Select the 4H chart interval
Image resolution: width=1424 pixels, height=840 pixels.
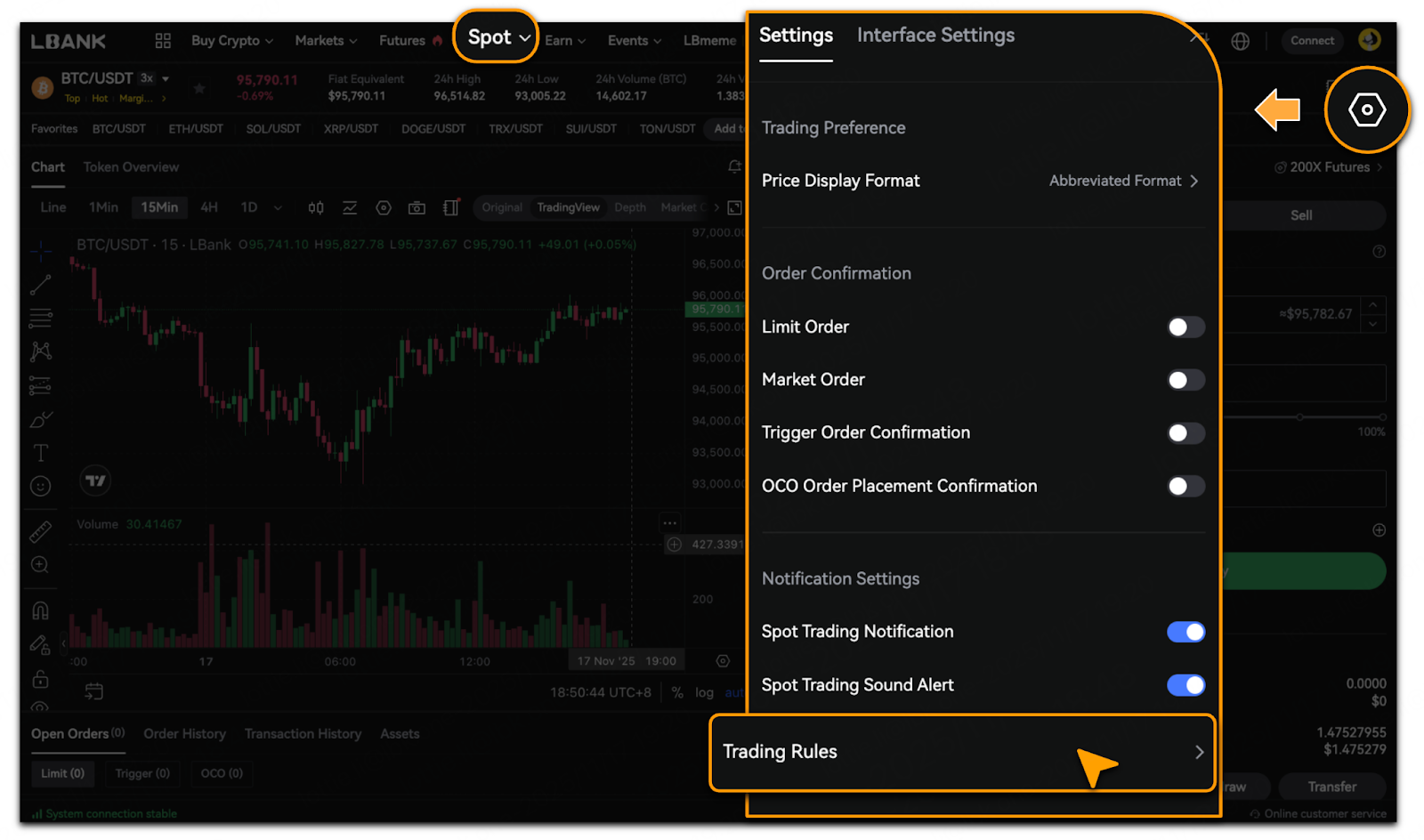click(209, 207)
